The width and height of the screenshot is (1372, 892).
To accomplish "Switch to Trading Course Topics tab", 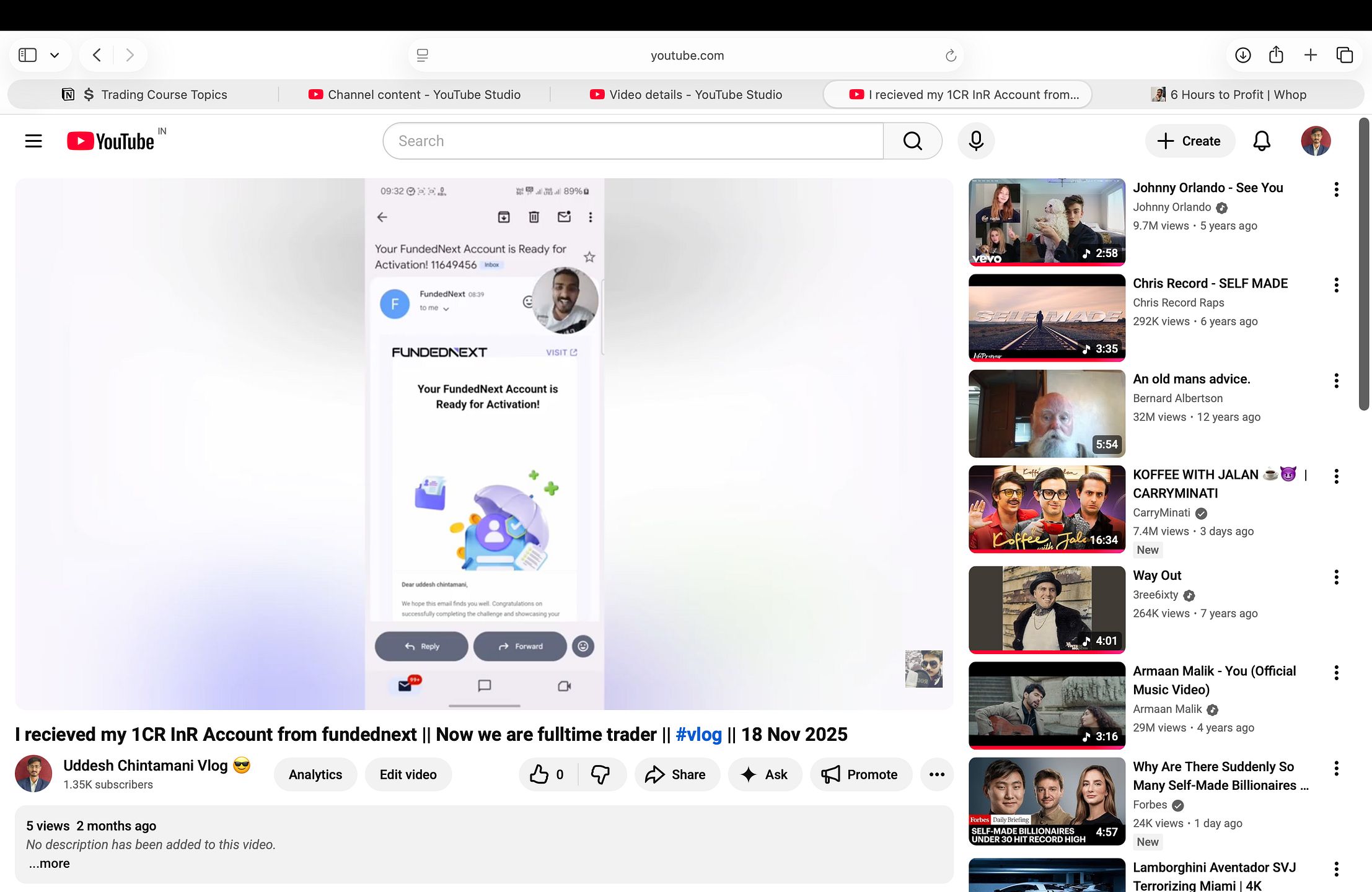I will (144, 94).
